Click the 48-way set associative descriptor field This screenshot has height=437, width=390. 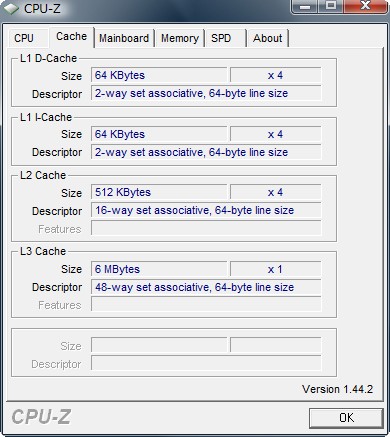[206, 287]
